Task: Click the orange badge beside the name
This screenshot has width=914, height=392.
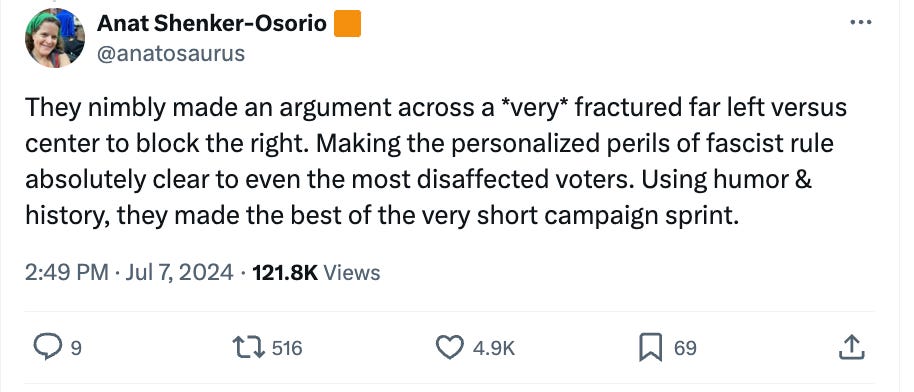Action: pyautogui.click(x=347, y=23)
